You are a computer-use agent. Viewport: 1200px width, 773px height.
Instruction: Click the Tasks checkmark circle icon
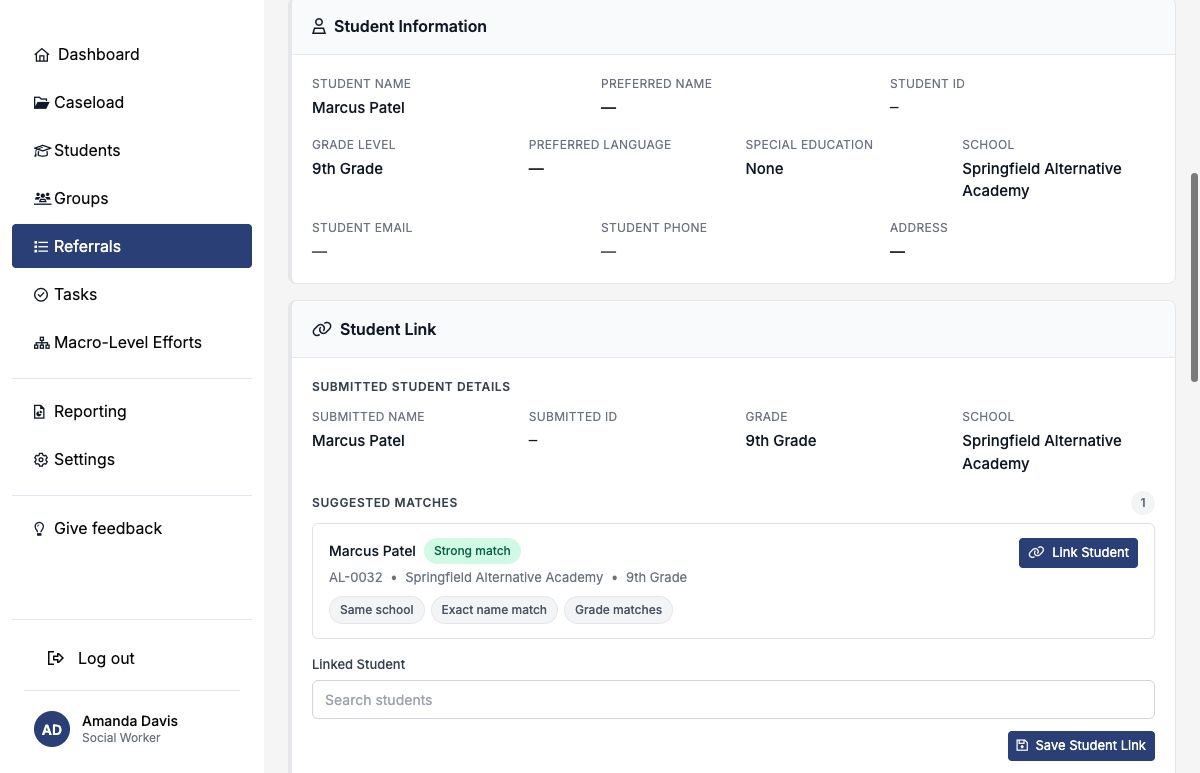pos(41,295)
